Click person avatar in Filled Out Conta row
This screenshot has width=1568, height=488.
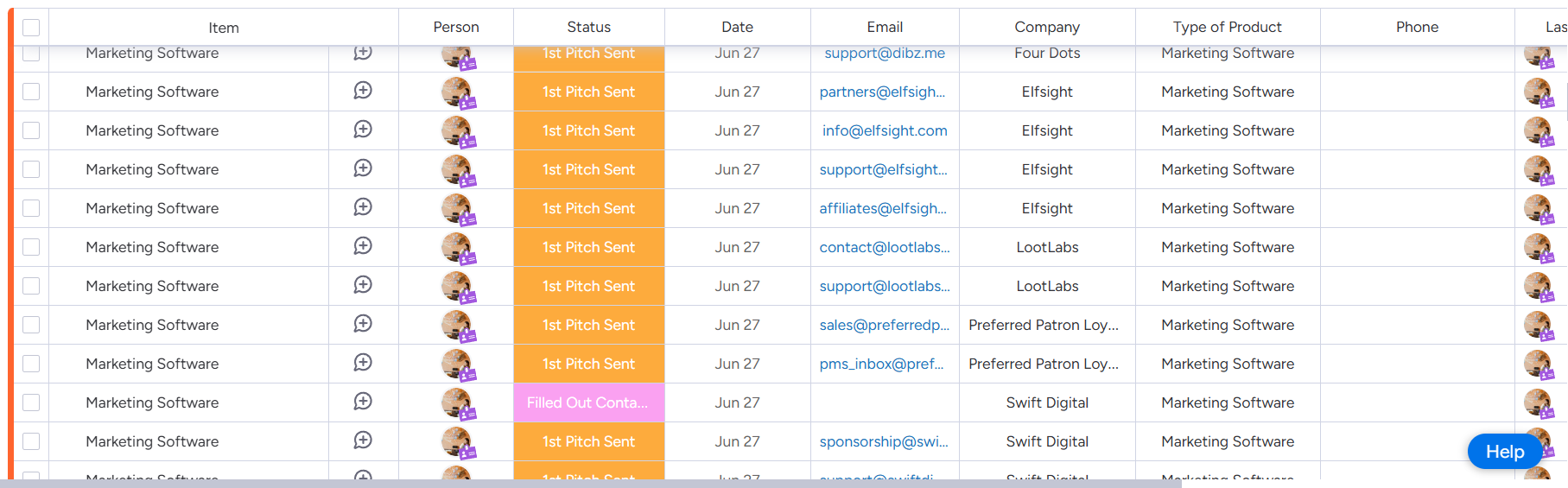point(456,402)
